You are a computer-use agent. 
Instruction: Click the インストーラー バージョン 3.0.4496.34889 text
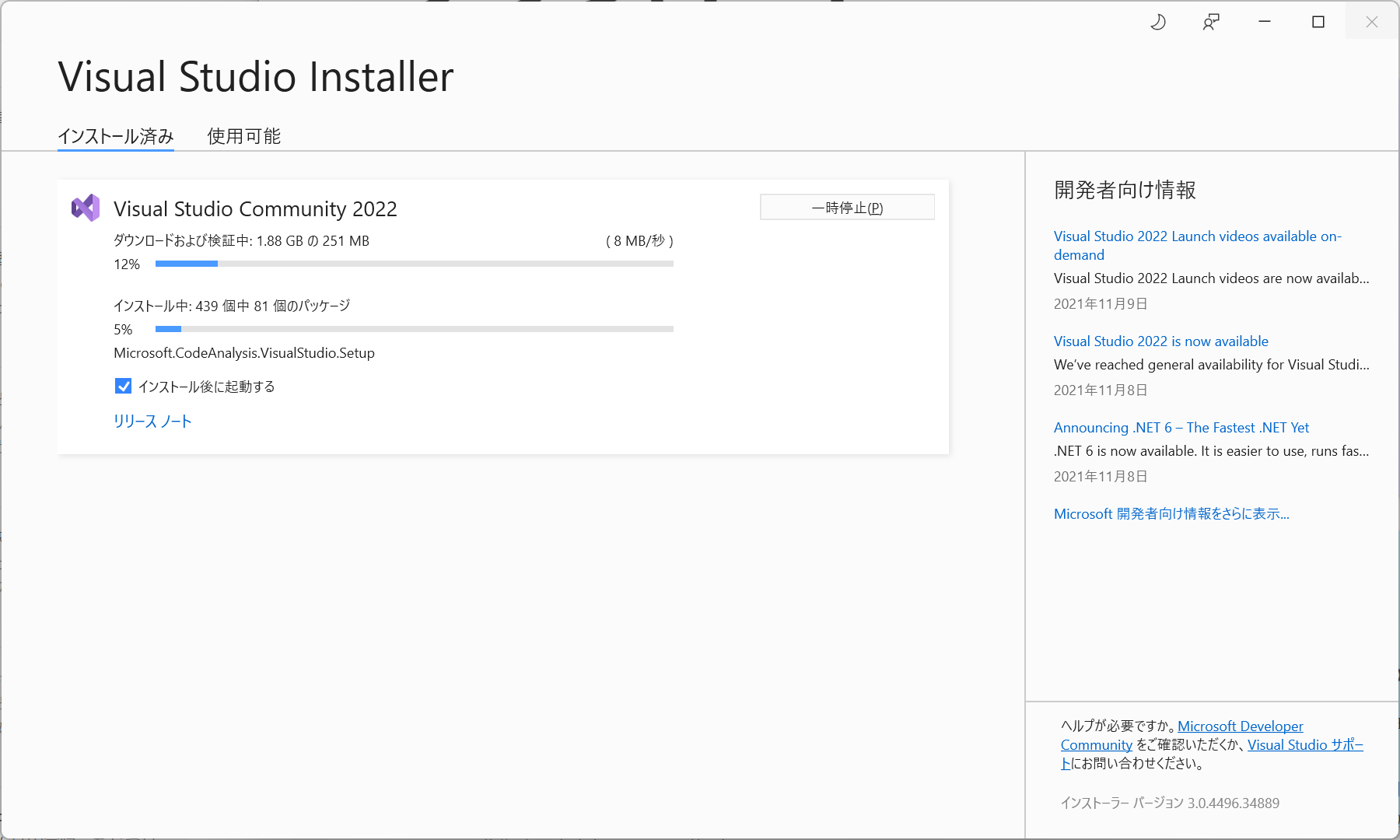tap(1170, 803)
